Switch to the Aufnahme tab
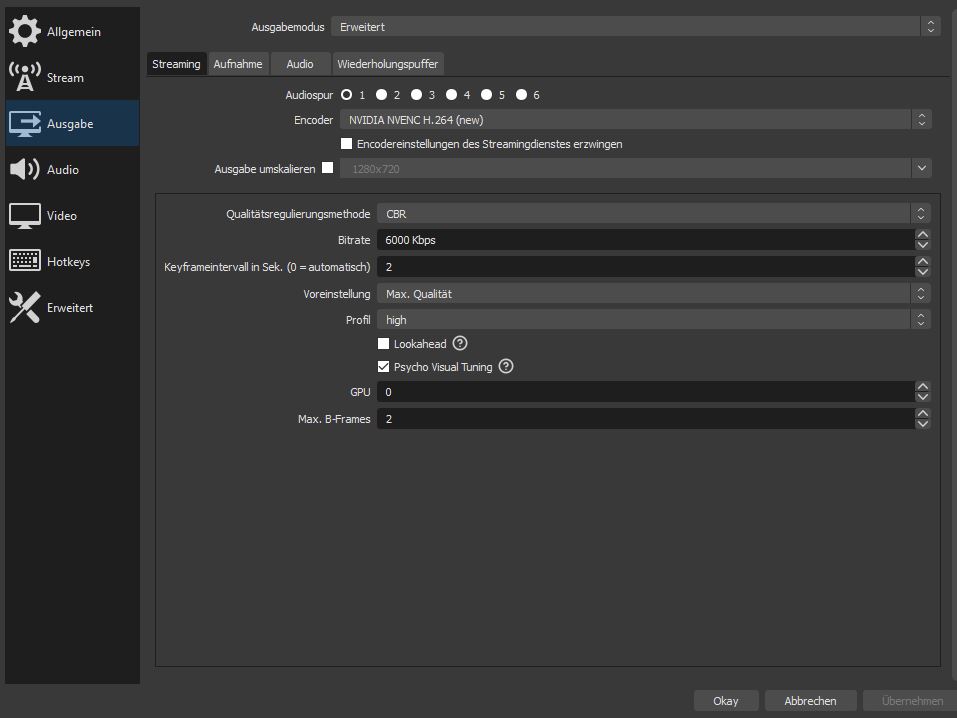This screenshot has height=718, width=957. [x=238, y=64]
